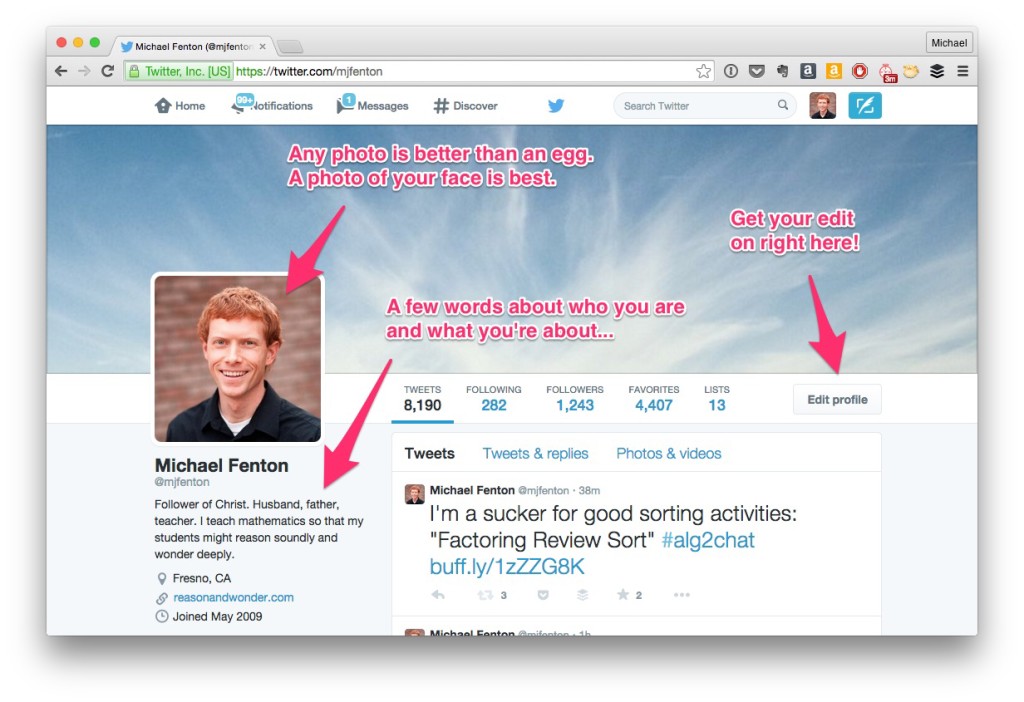Click the Edit profile button
Viewport: 1024px width, 702px height.
tap(836, 398)
